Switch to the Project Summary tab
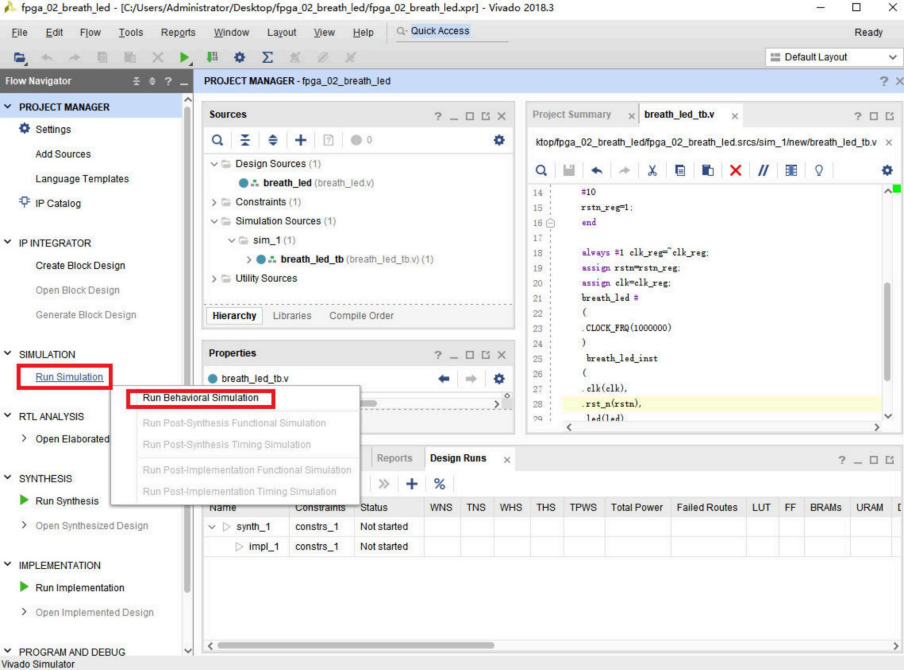Image resolution: width=904 pixels, height=670 pixels. 571,115
